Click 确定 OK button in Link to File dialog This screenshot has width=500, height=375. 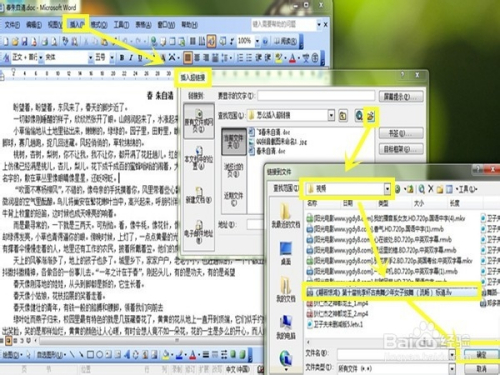(481, 354)
